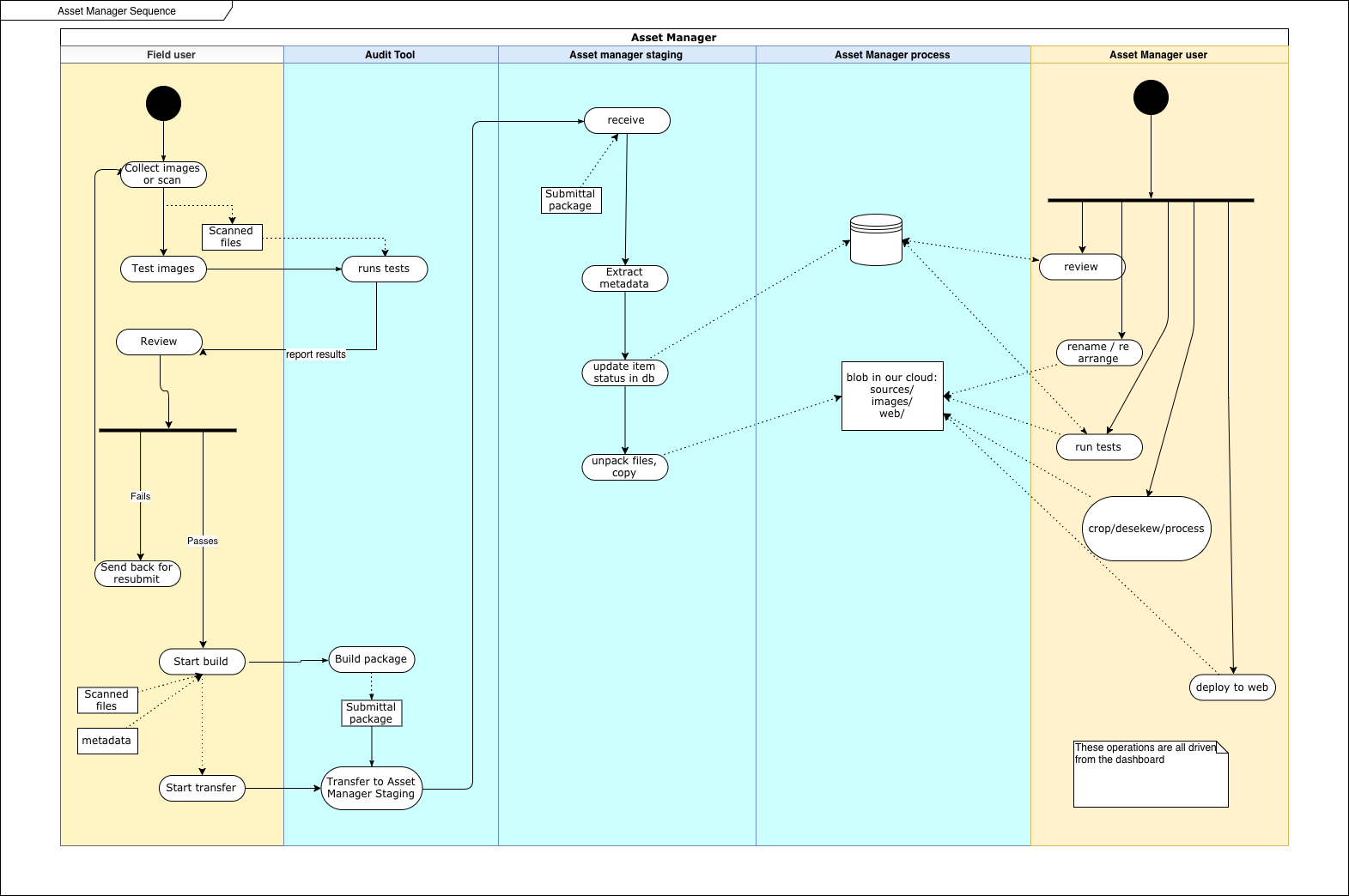This screenshot has width=1349, height=896.
Task: Select the 'blob in our cloud' box
Action: 892,396
